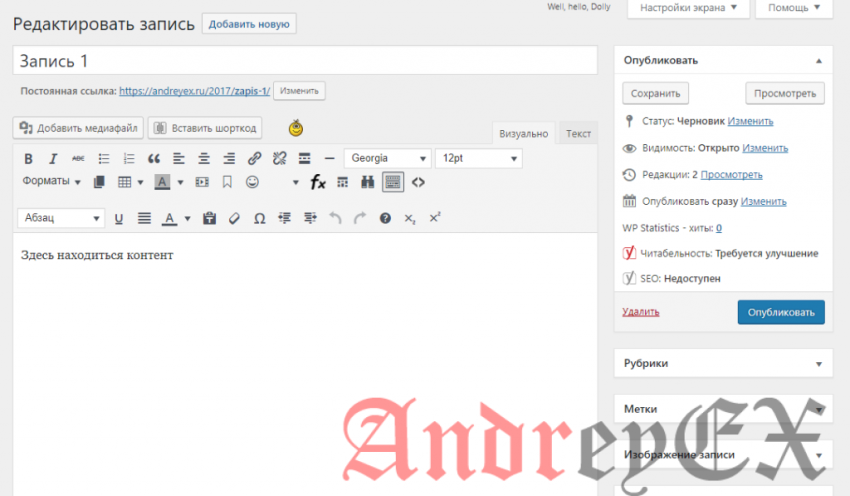Insert special character Omega
This screenshot has width=850, height=496.
point(260,218)
